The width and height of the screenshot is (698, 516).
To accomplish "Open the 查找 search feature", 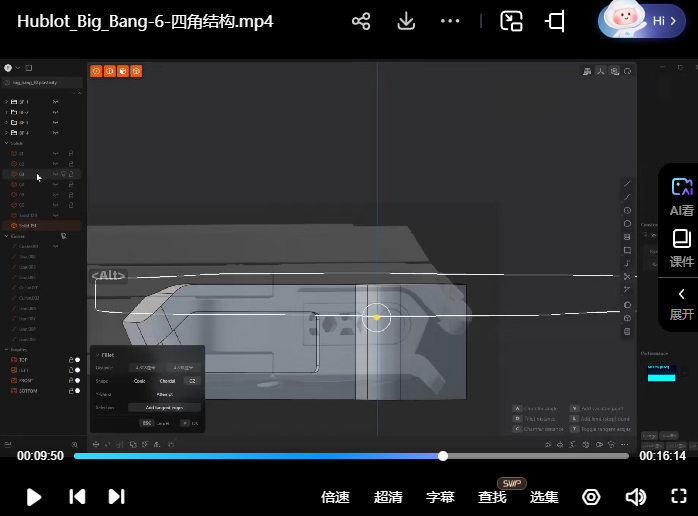I will [492, 497].
